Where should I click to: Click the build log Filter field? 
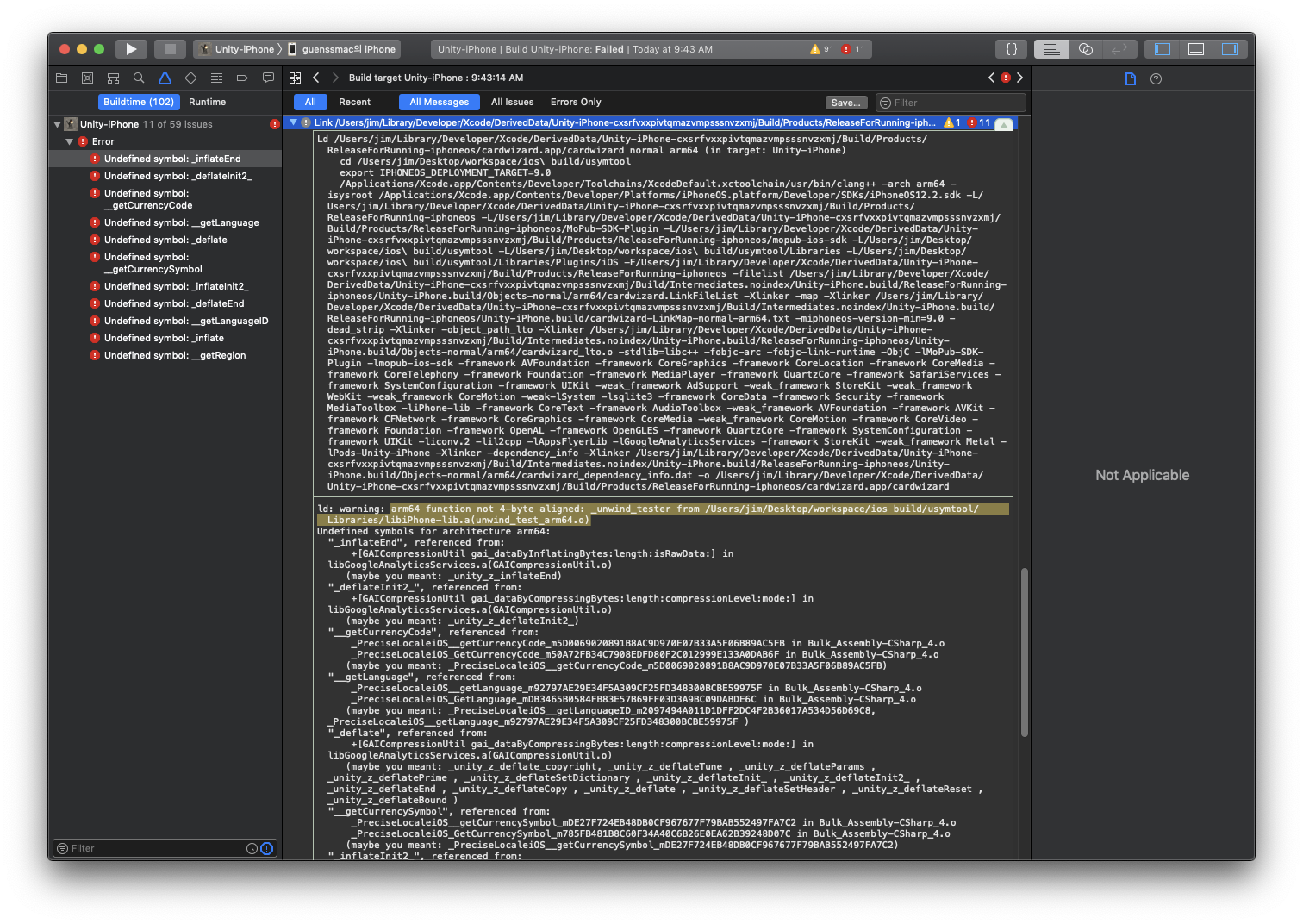pyautogui.click(x=951, y=103)
